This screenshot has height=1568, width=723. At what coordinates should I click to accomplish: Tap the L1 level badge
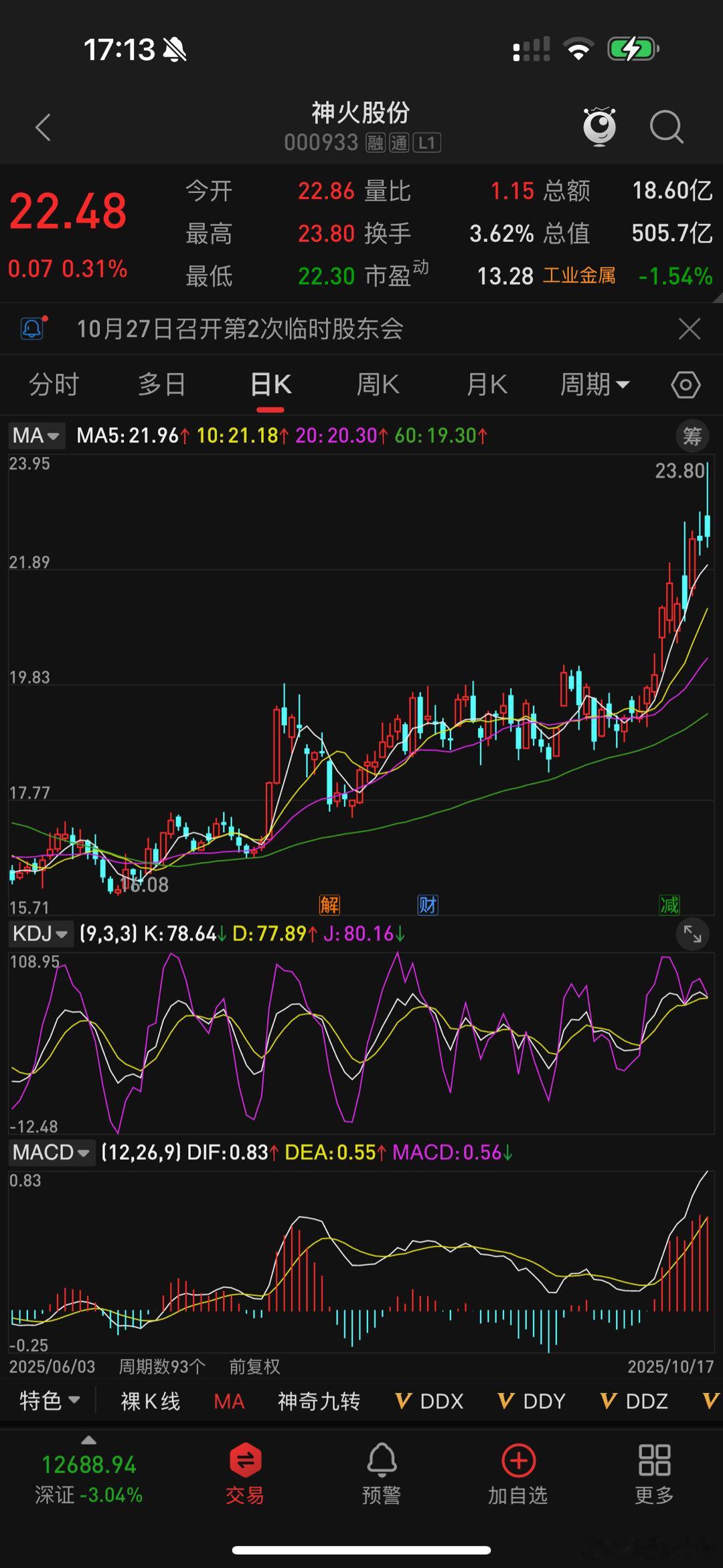(x=427, y=143)
